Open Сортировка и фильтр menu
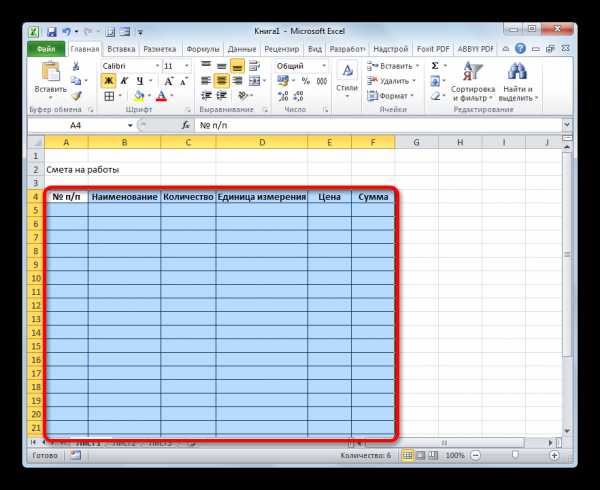 (x=473, y=81)
